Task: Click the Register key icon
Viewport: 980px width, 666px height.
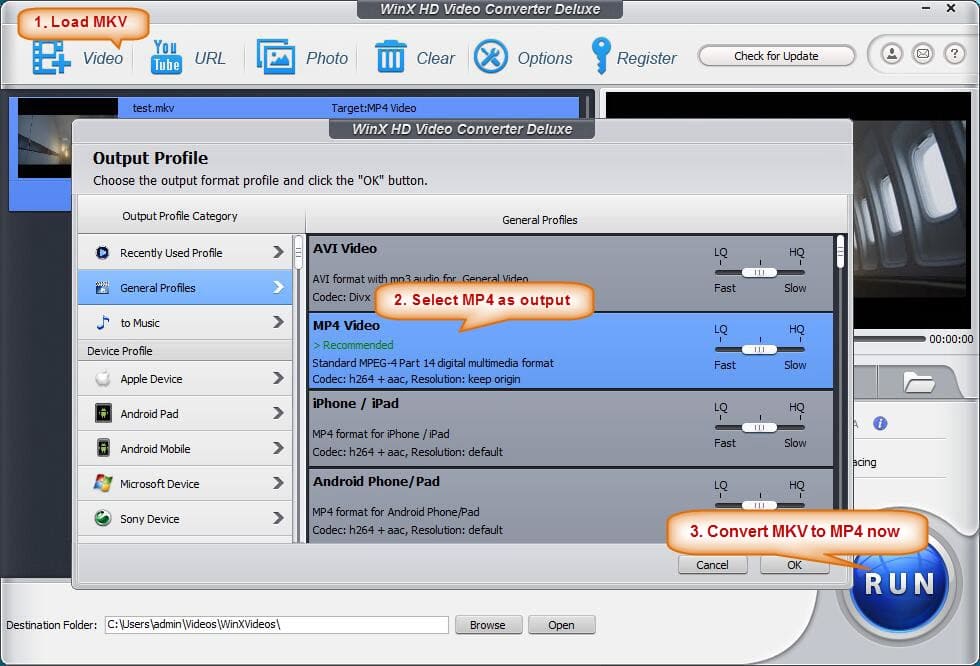Action: coord(601,56)
